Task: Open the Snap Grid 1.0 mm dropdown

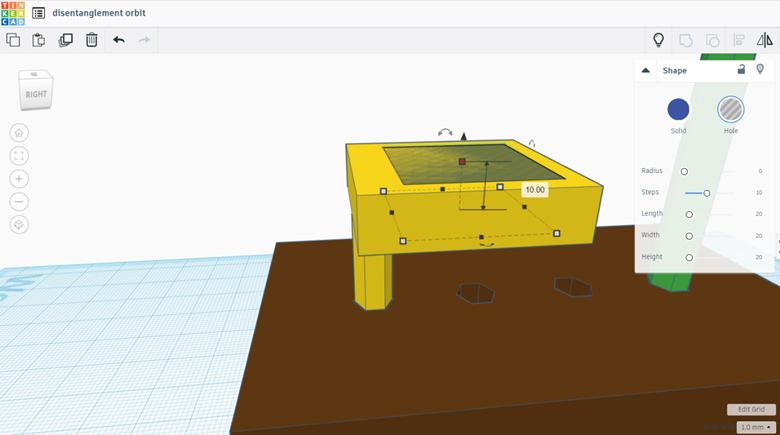Action: [x=756, y=427]
